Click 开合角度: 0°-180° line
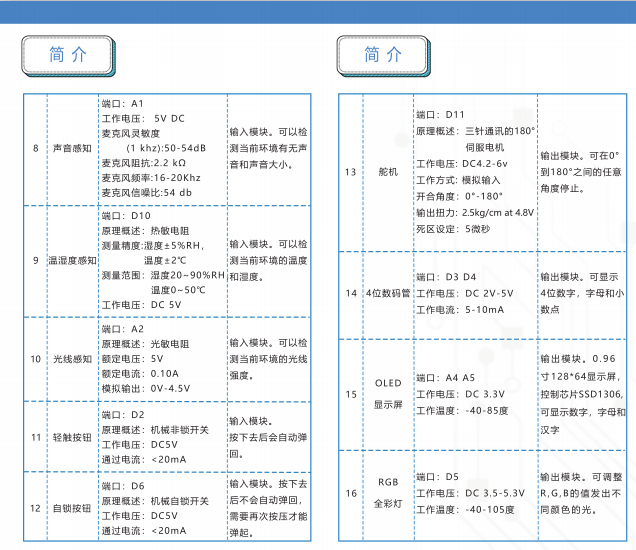Viewport: 636px width, 550px height. point(460,196)
